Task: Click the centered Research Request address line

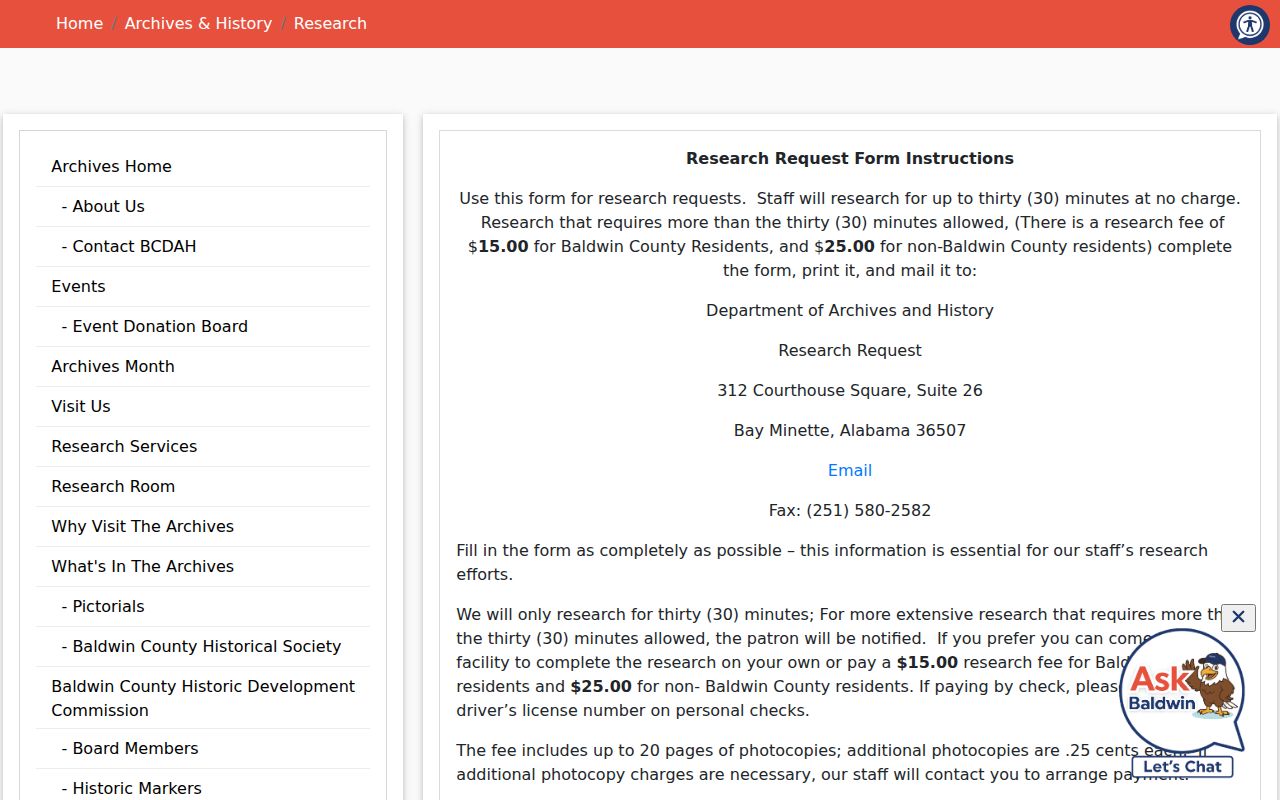Action: [850, 350]
